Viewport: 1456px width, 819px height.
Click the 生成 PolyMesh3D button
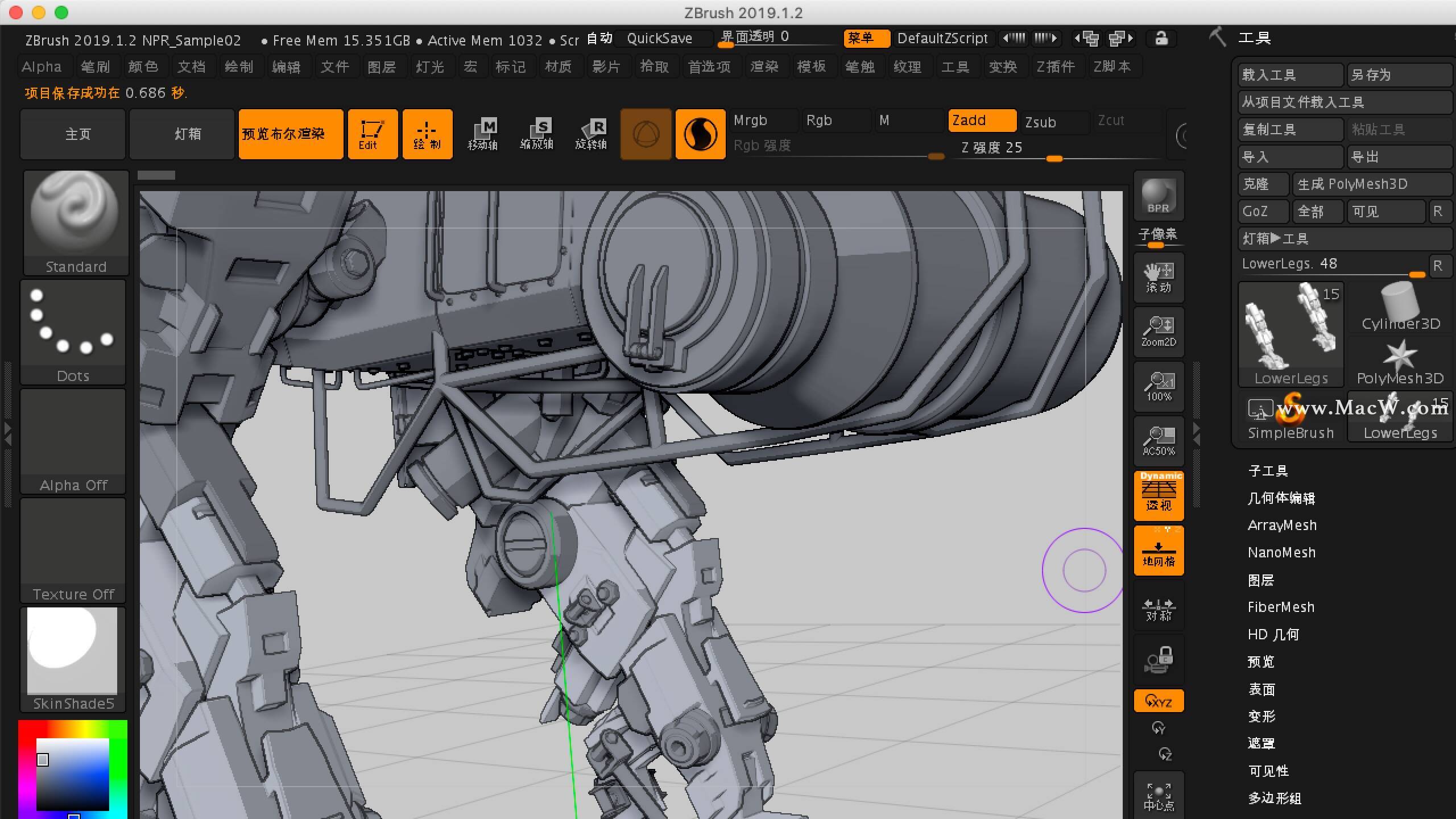1373,184
